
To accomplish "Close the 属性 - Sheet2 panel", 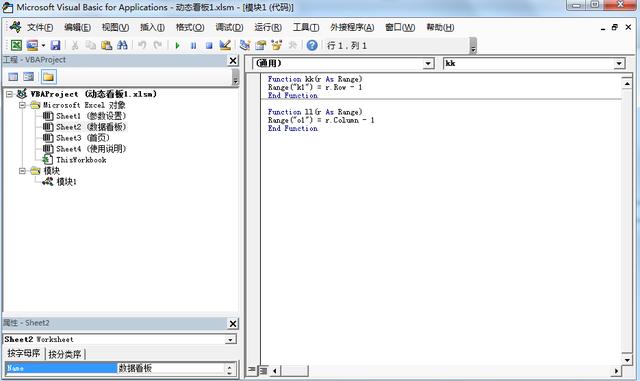I will tap(233, 324).
